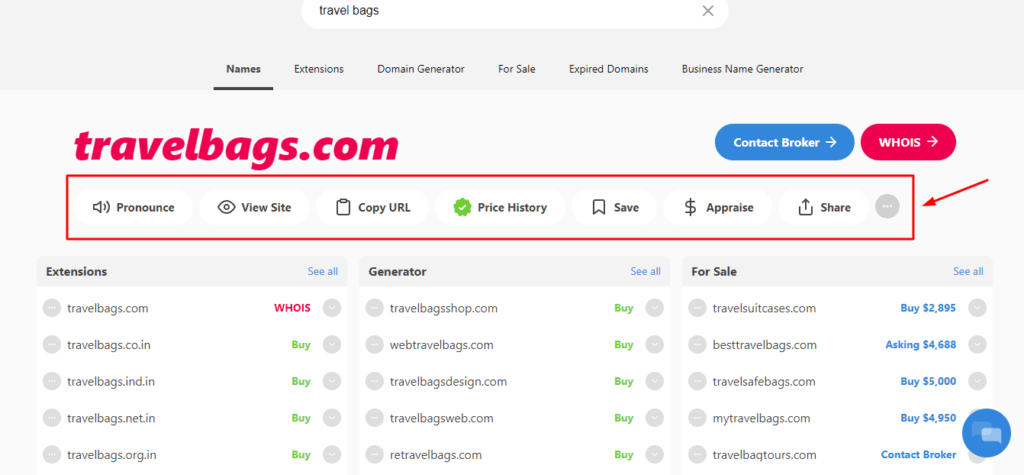1024x475 pixels.
Task: Open the live chat bubble widget
Action: point(986,433)
